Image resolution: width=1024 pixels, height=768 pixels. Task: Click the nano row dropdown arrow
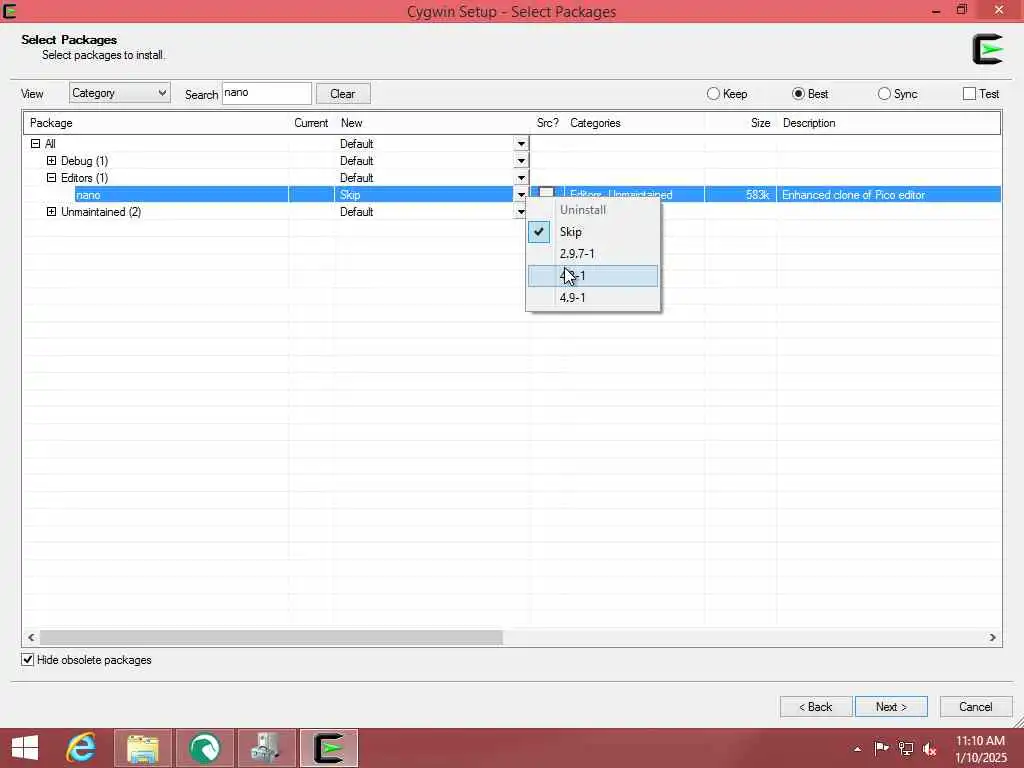tap(521, 195)
